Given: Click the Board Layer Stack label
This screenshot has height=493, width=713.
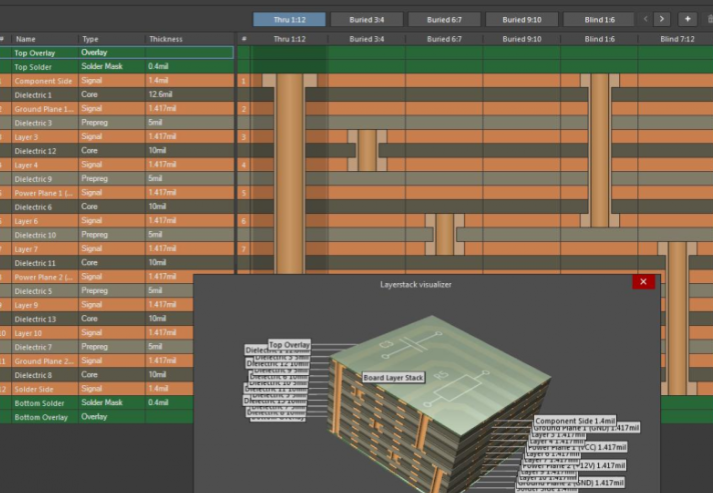Looking at the screenshot, I should pos(393,377).
